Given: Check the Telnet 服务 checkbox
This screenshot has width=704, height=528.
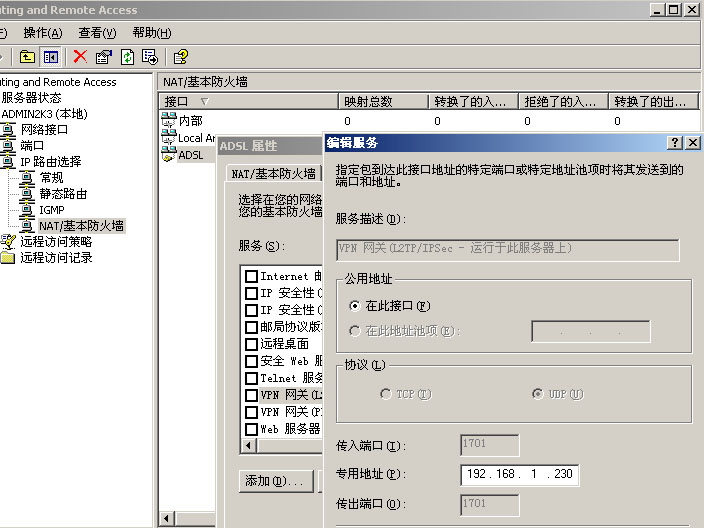Looking at the screenshot, I should [x=251, y=378].
